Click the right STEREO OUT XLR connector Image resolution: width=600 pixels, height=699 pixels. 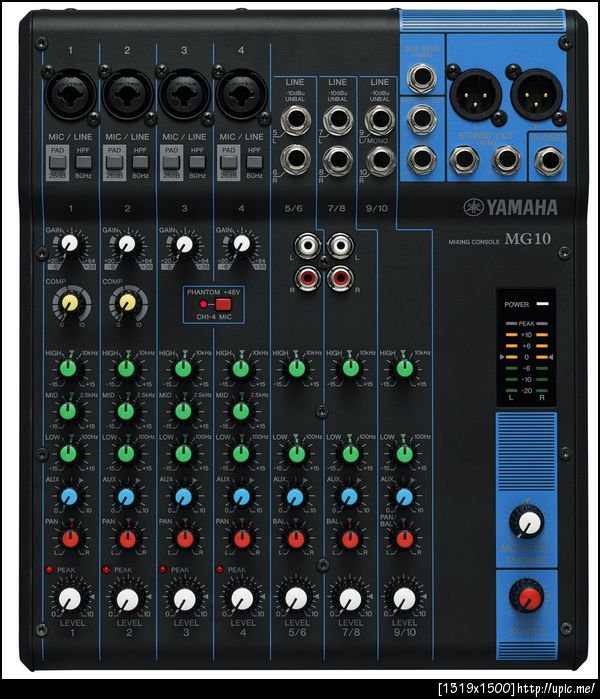click(536, 95)
